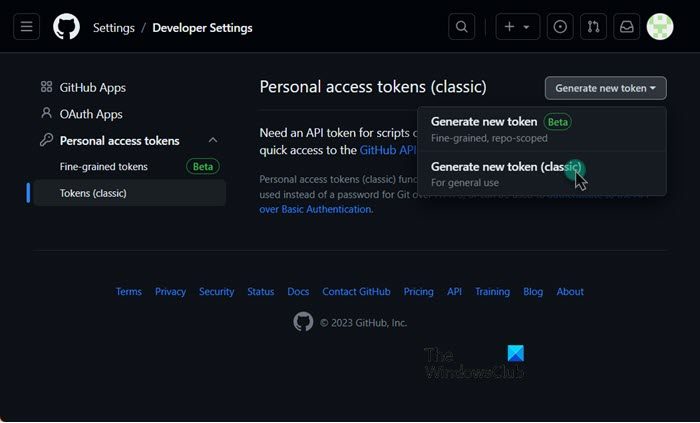Viewport: 700px width, 423px height.
Task: Open OAuth Apps in sidebar
Action: click(x=90, y=114)
